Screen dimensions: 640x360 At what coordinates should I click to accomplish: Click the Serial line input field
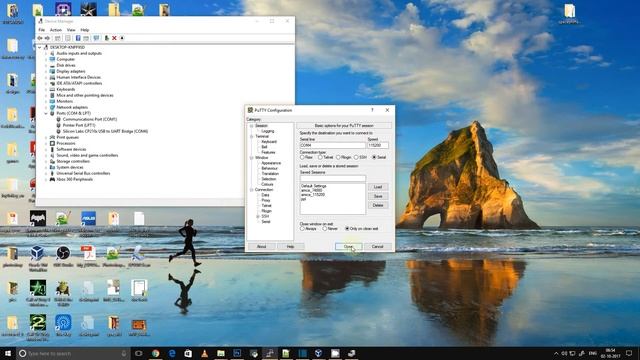(333, 145)
